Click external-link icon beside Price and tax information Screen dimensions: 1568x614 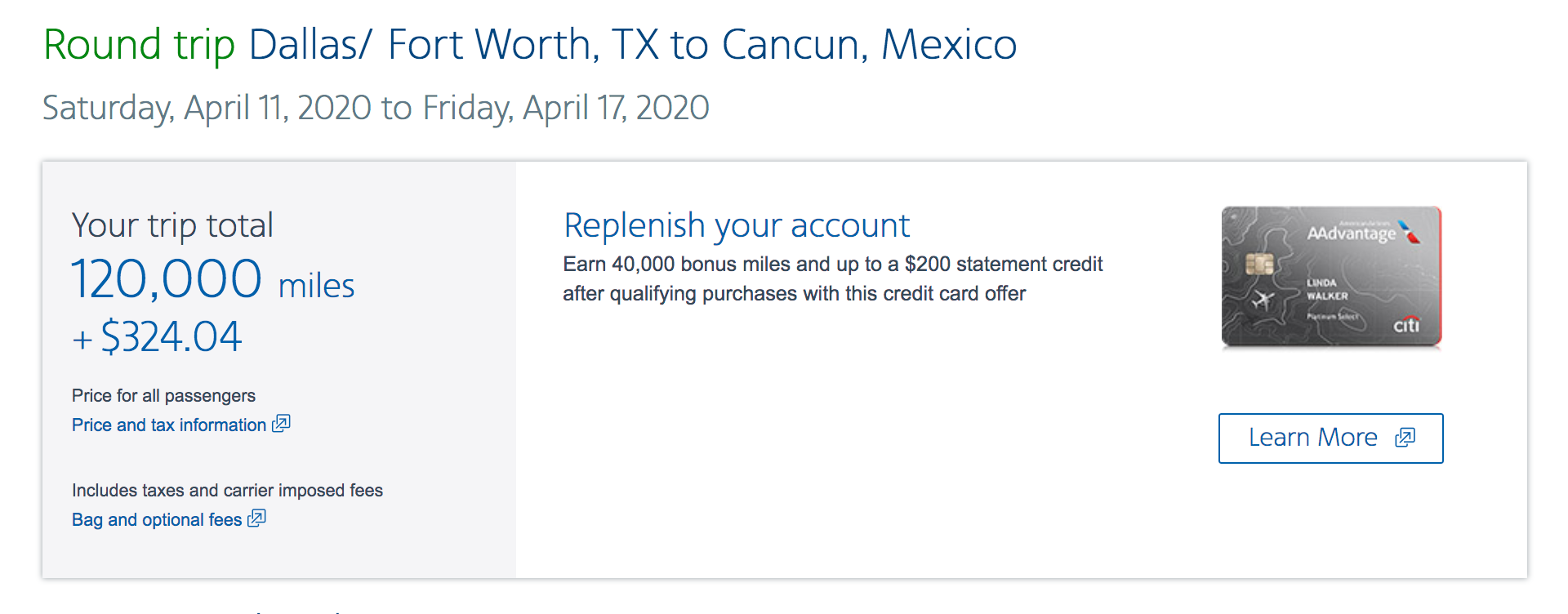point(281,423)
